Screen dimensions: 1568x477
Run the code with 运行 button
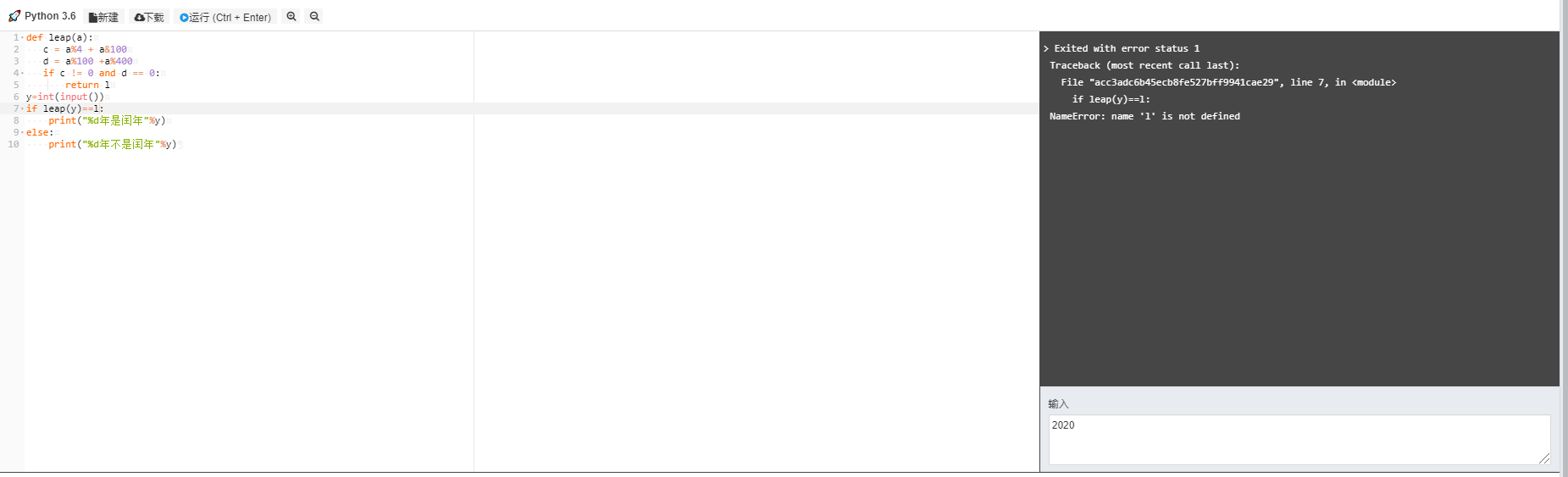(225, 17)
